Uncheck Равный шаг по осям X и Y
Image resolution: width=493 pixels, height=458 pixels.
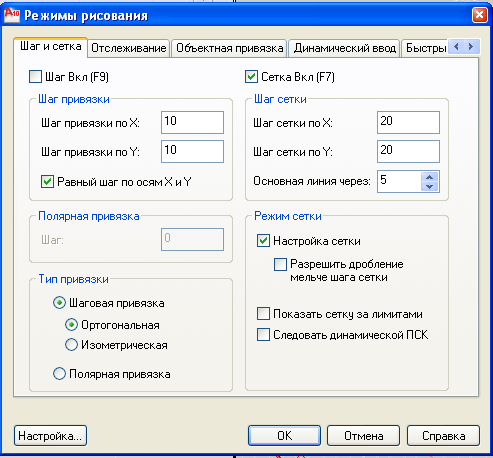[x=47, y=182]
